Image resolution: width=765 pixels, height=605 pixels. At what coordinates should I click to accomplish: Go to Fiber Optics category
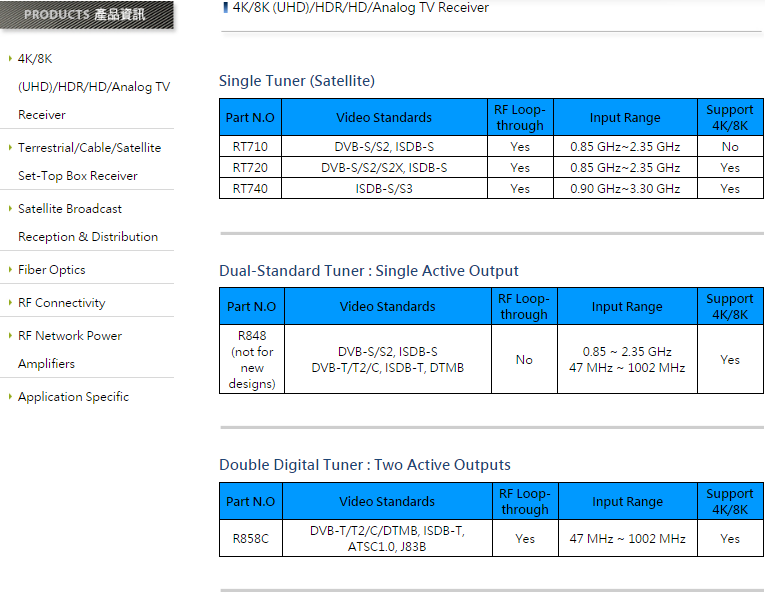[x=52, y=270]
